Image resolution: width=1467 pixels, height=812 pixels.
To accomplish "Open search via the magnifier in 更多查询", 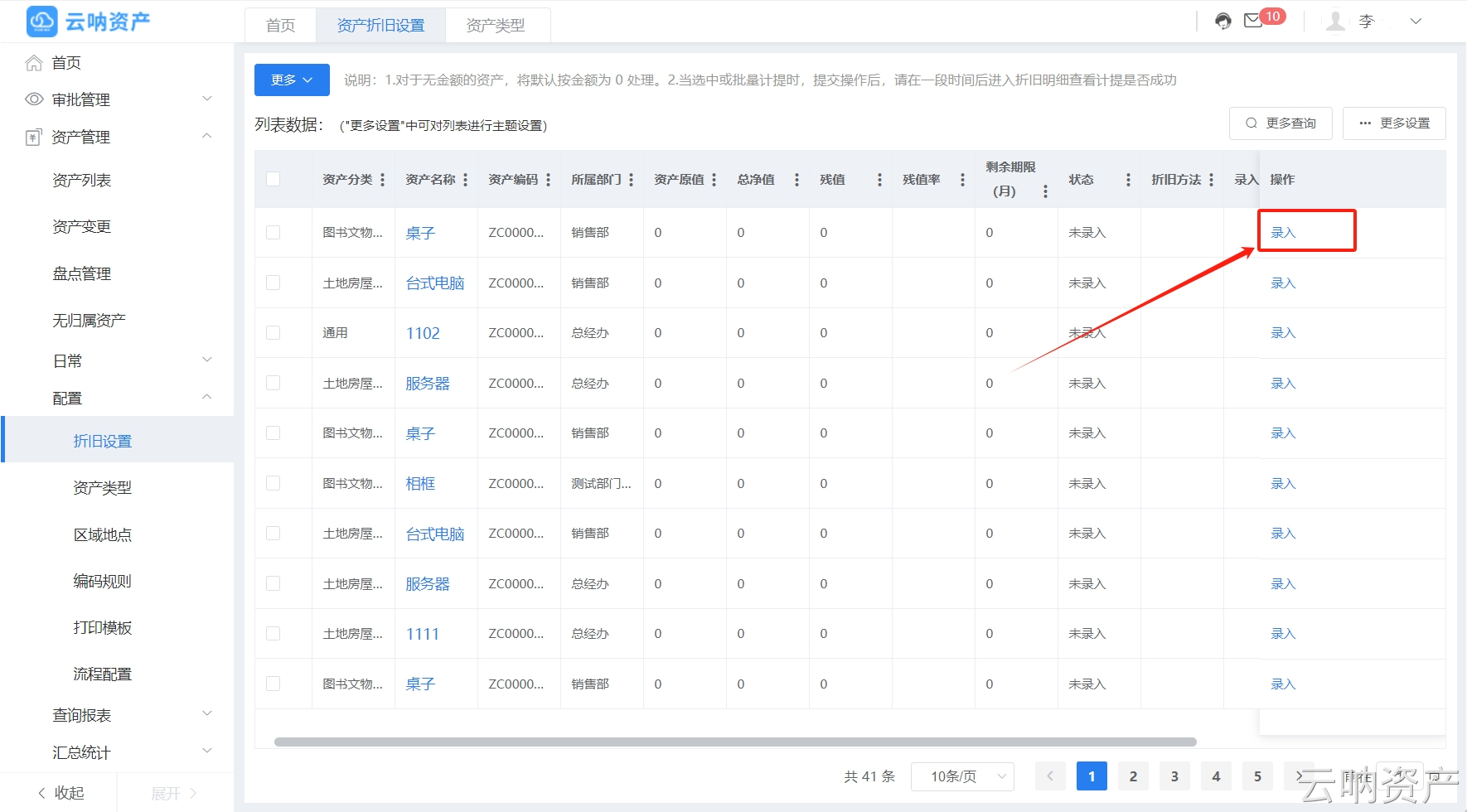I will [x=1252, y=123].
